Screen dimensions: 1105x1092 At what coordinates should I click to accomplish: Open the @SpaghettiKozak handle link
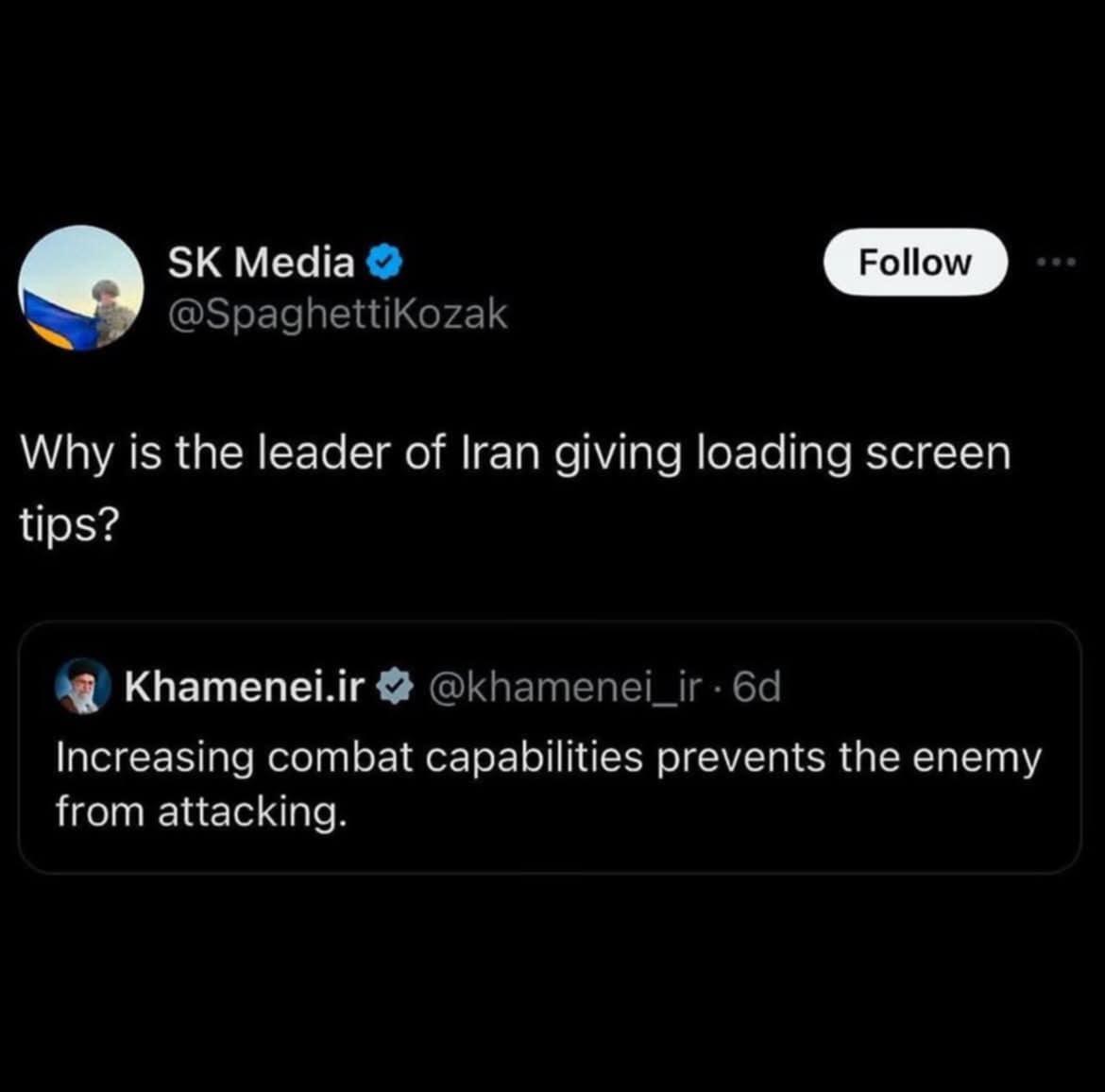tap(337, 314)
